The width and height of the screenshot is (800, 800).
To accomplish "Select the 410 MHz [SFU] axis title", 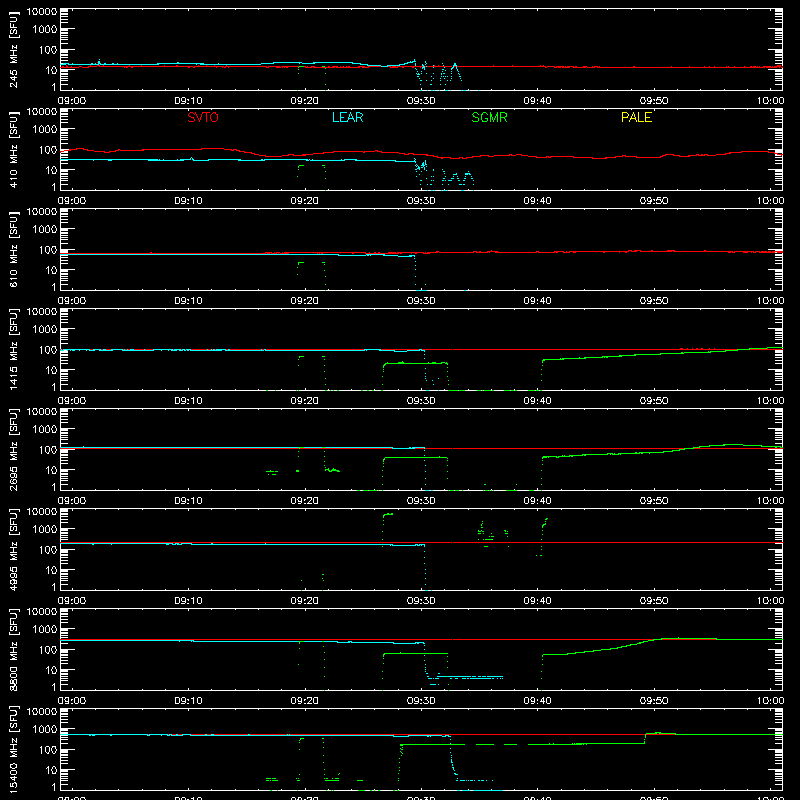I will 14,149.
